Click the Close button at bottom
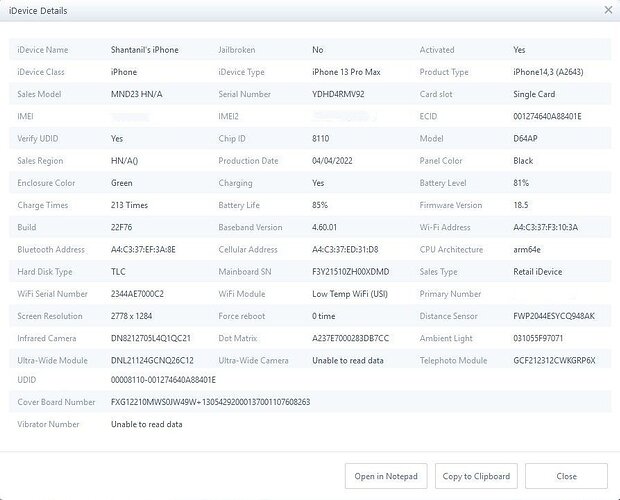The height and width of the screenshot is (500, 620). [x=566, y=476]
